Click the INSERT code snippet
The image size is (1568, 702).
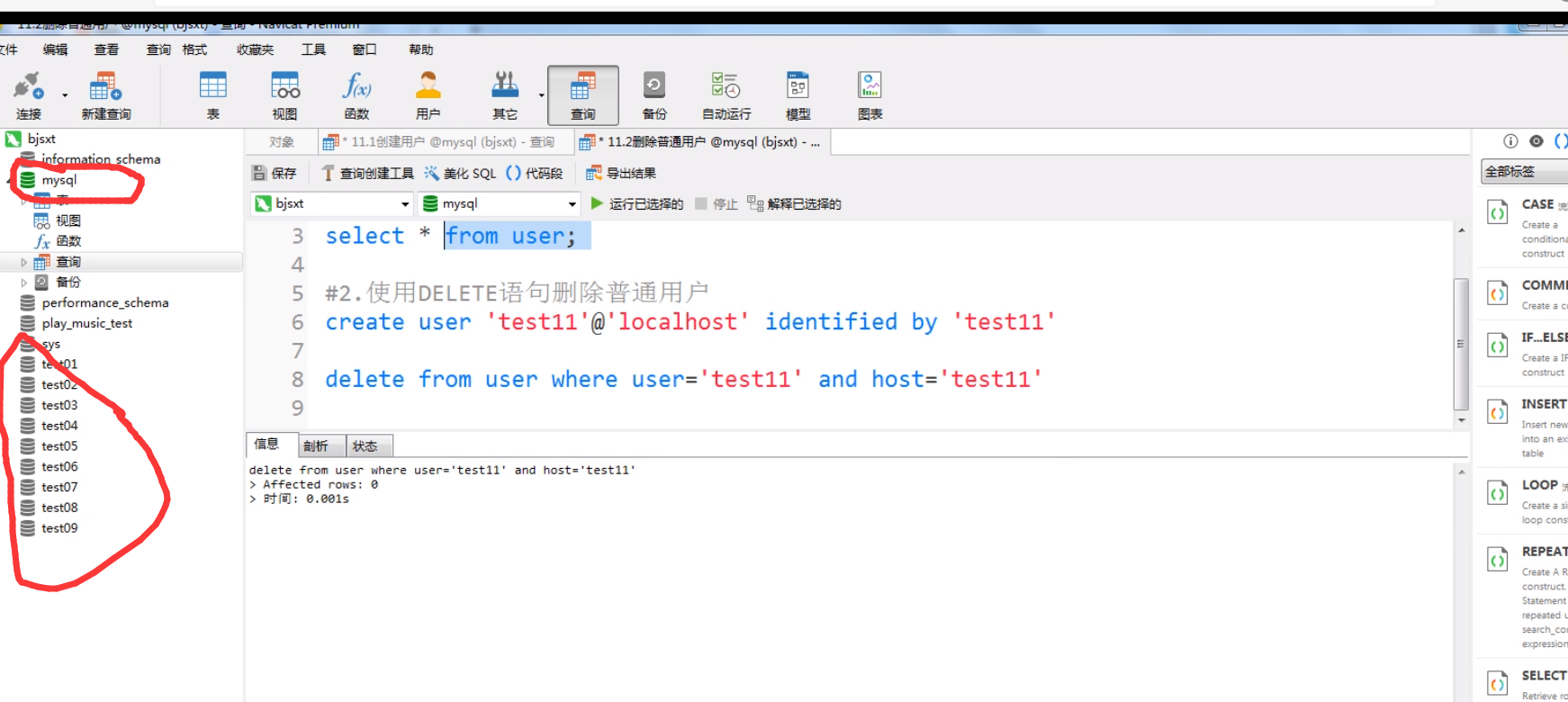1526,428
